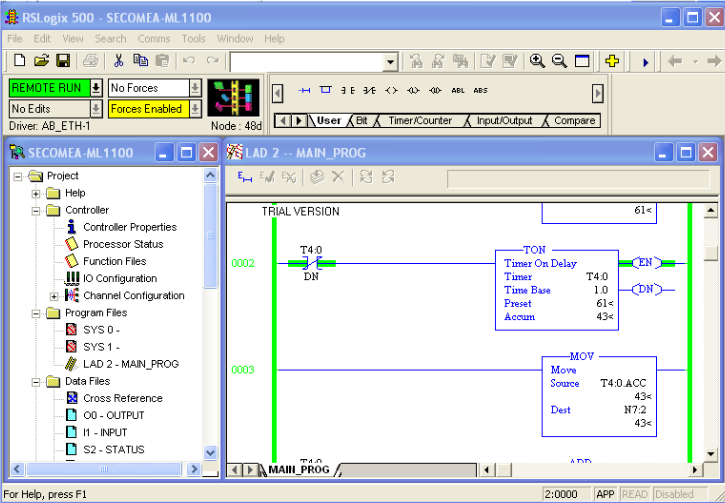Collapse the Data Files folder

tap(36, 381)
